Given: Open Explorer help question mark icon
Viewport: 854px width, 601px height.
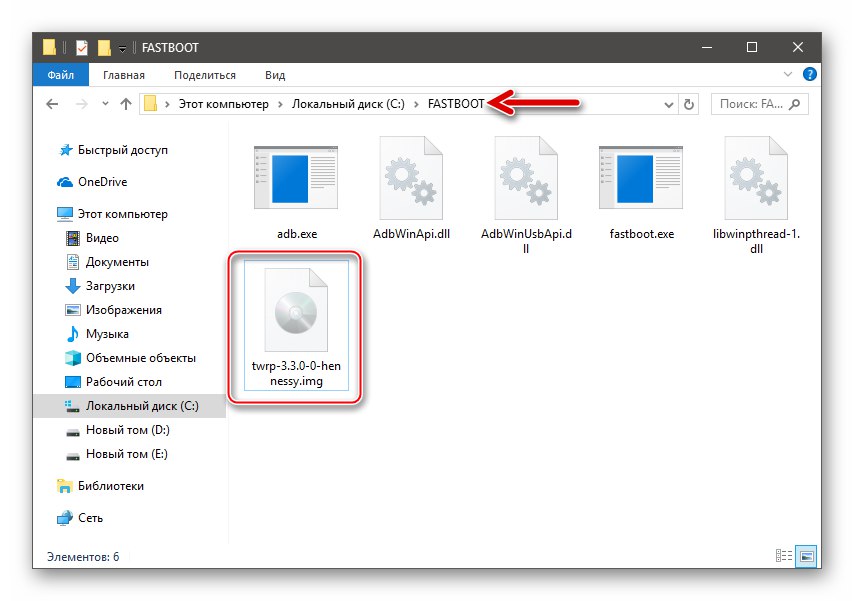Looking at the screenshot, I should (x=809, y=74).
